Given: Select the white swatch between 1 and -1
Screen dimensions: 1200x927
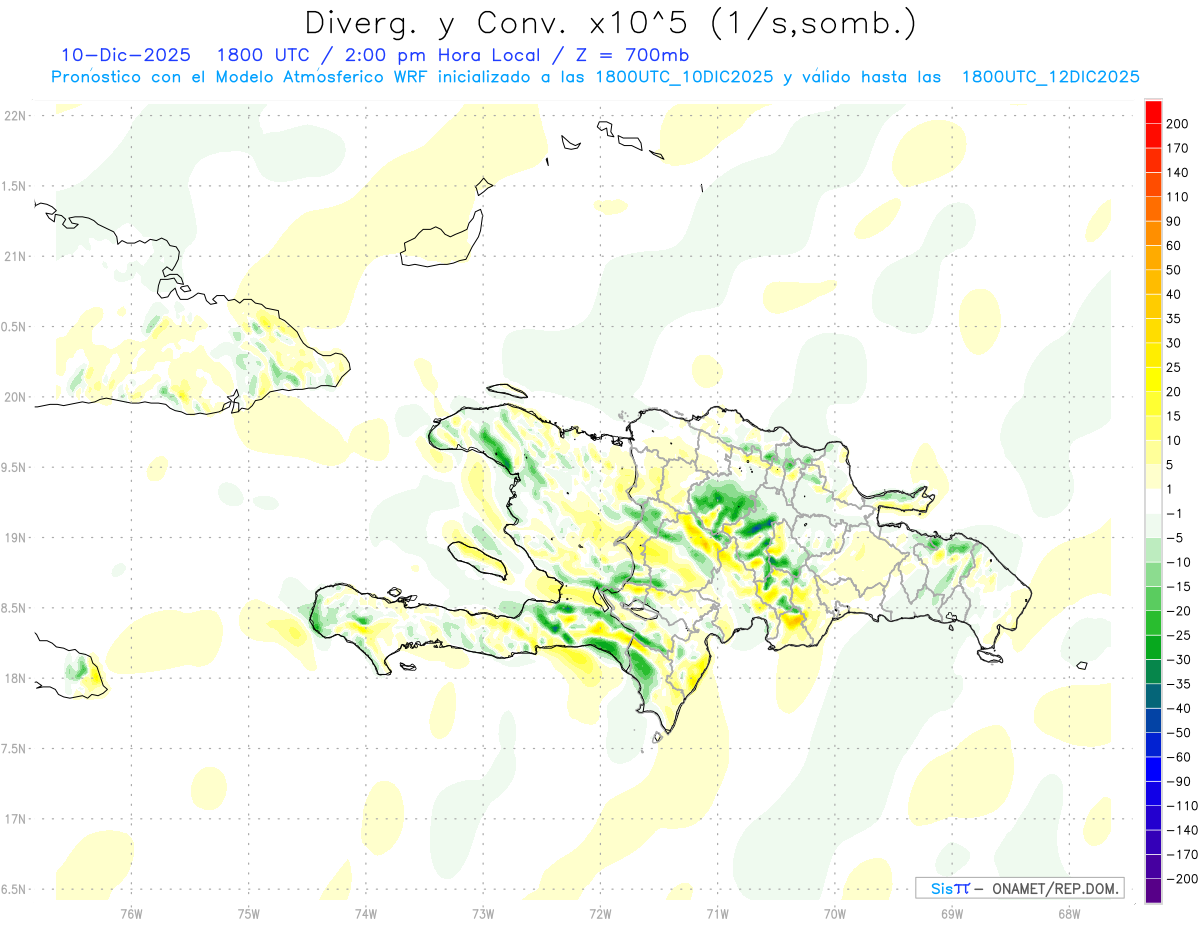Looking at the screenshot, I should [x=1154, y=501].
